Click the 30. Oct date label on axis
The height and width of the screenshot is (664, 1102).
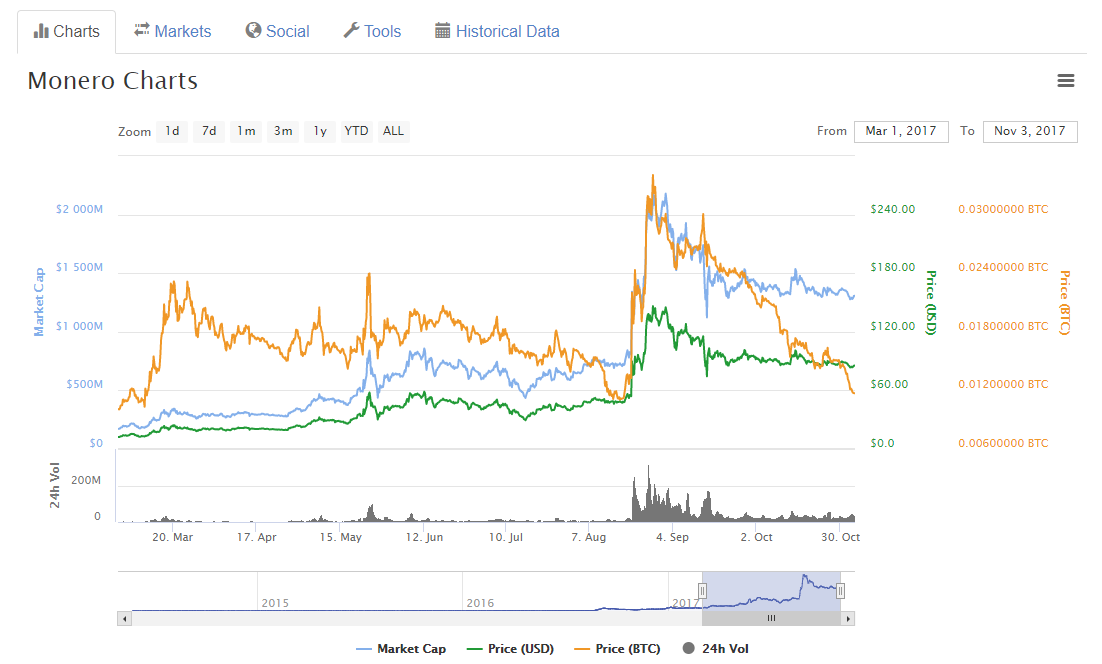(841, 538)
